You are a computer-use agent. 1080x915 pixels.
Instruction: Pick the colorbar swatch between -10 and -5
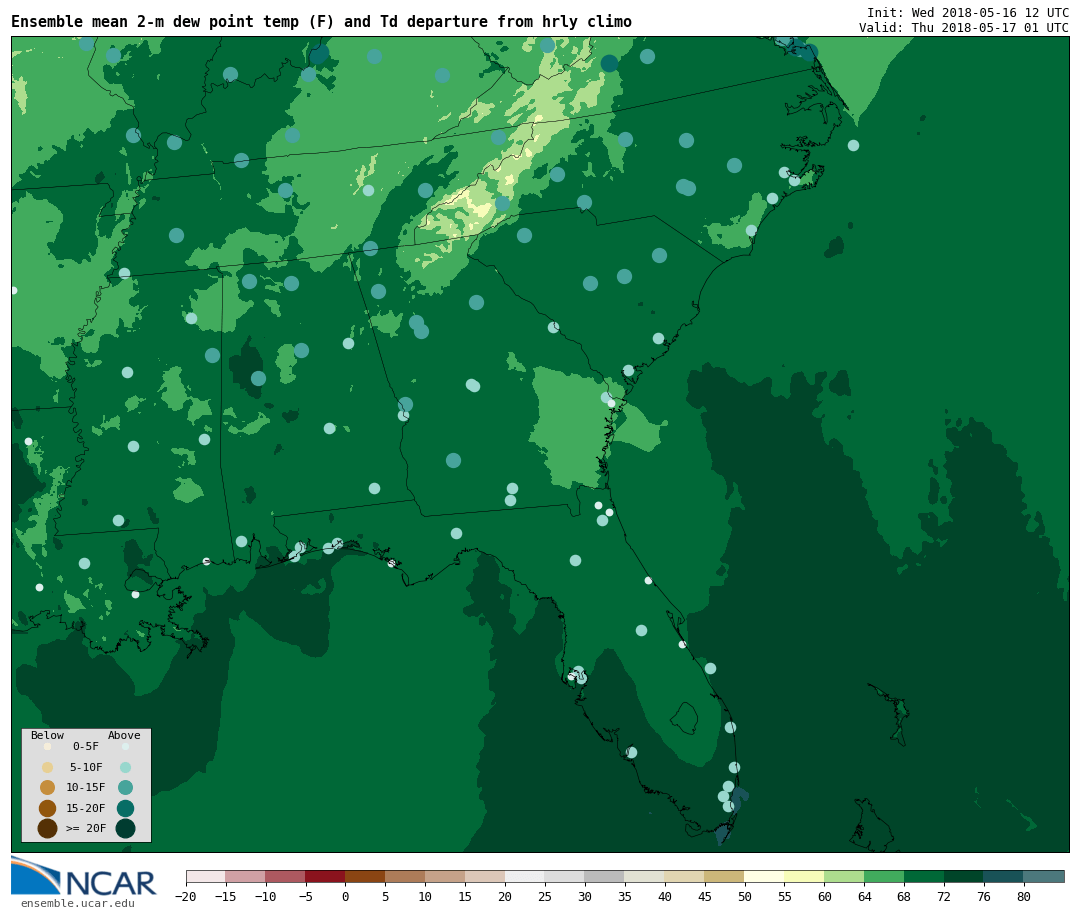pyautogui.click(x=285, y=877)
